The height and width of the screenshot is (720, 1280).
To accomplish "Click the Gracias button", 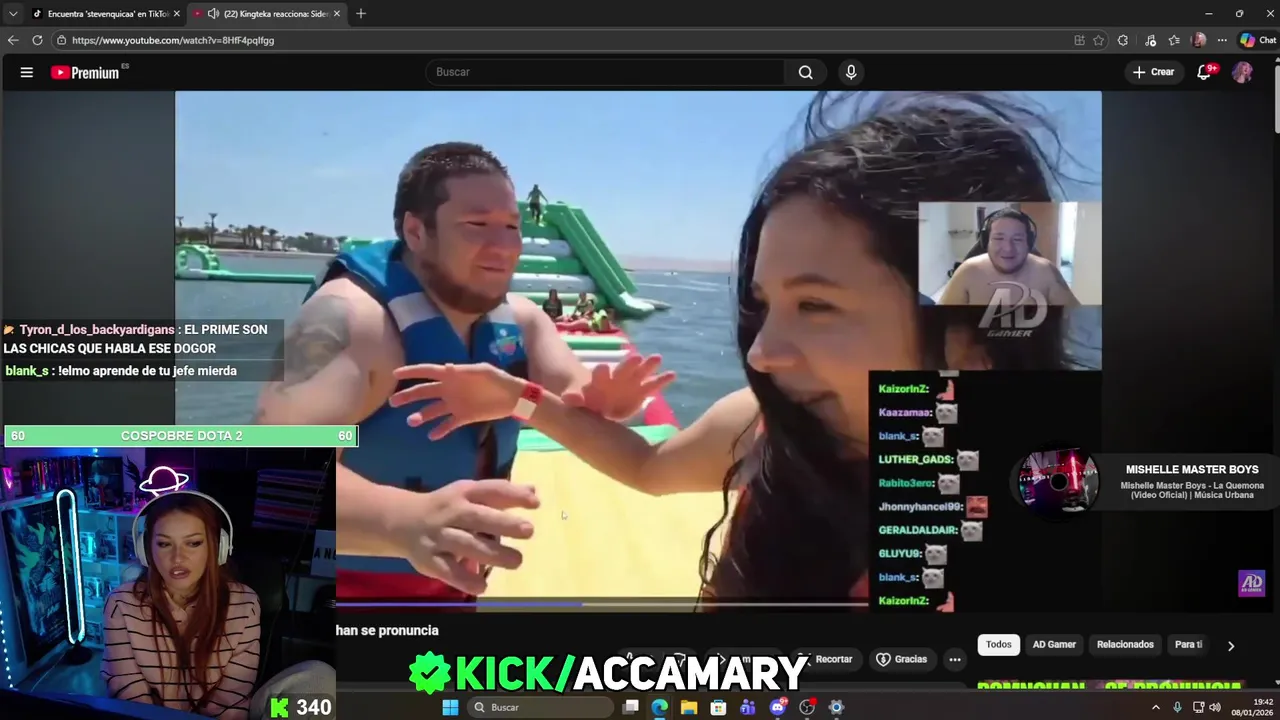I will point(902,660).
